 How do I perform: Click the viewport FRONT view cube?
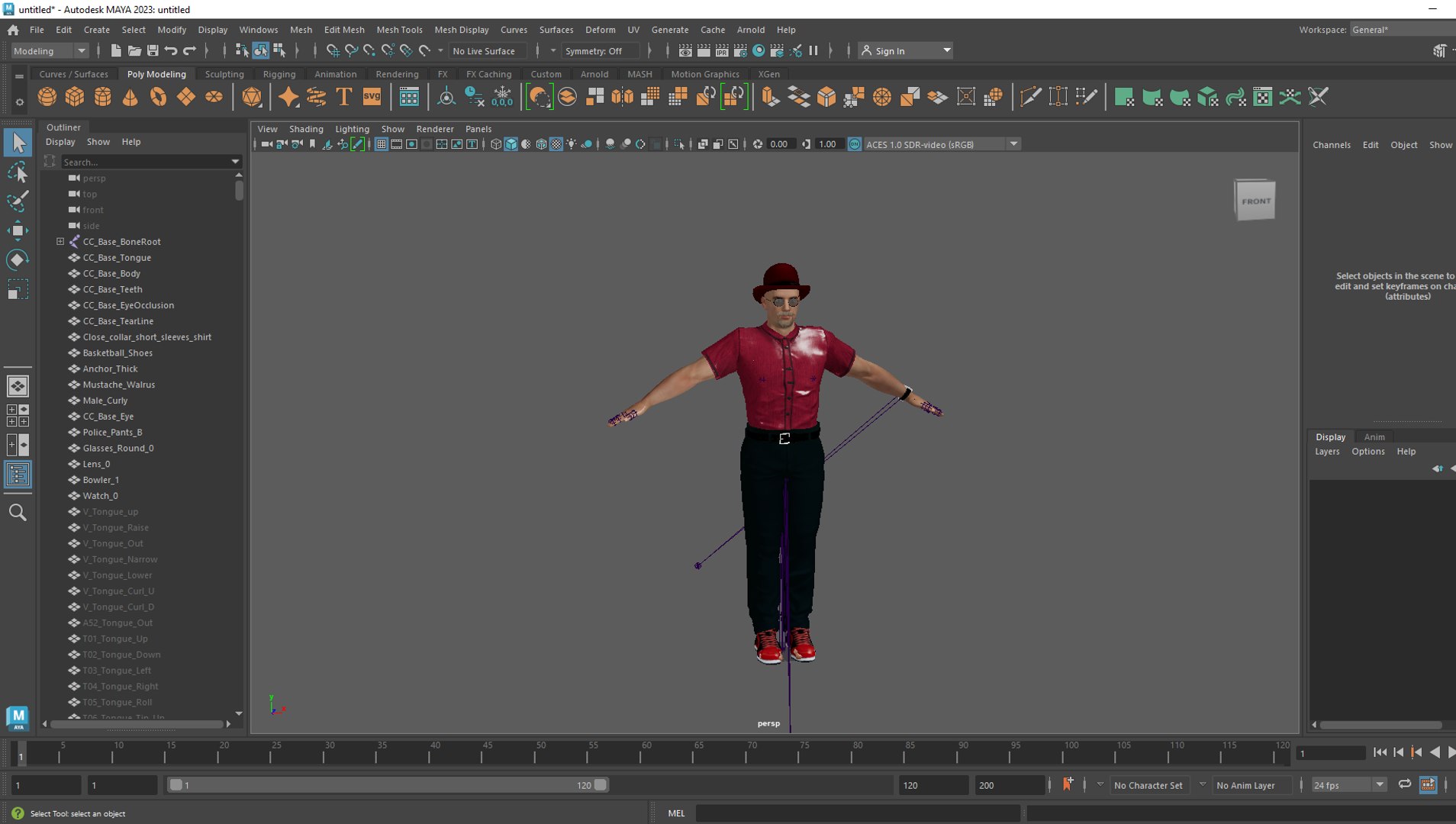(1255, 201)
